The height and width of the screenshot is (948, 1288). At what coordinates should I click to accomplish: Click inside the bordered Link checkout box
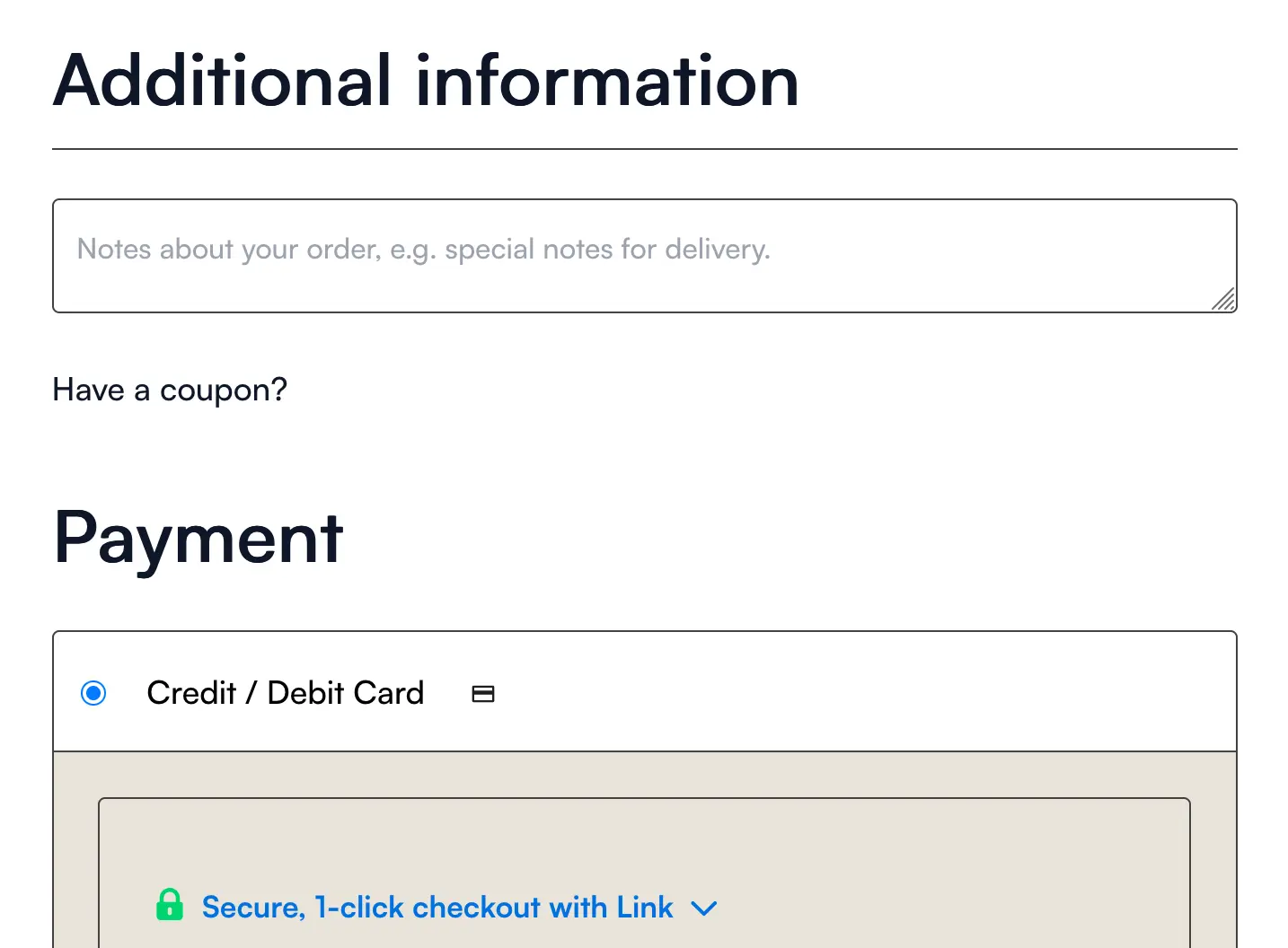point(898,862)
